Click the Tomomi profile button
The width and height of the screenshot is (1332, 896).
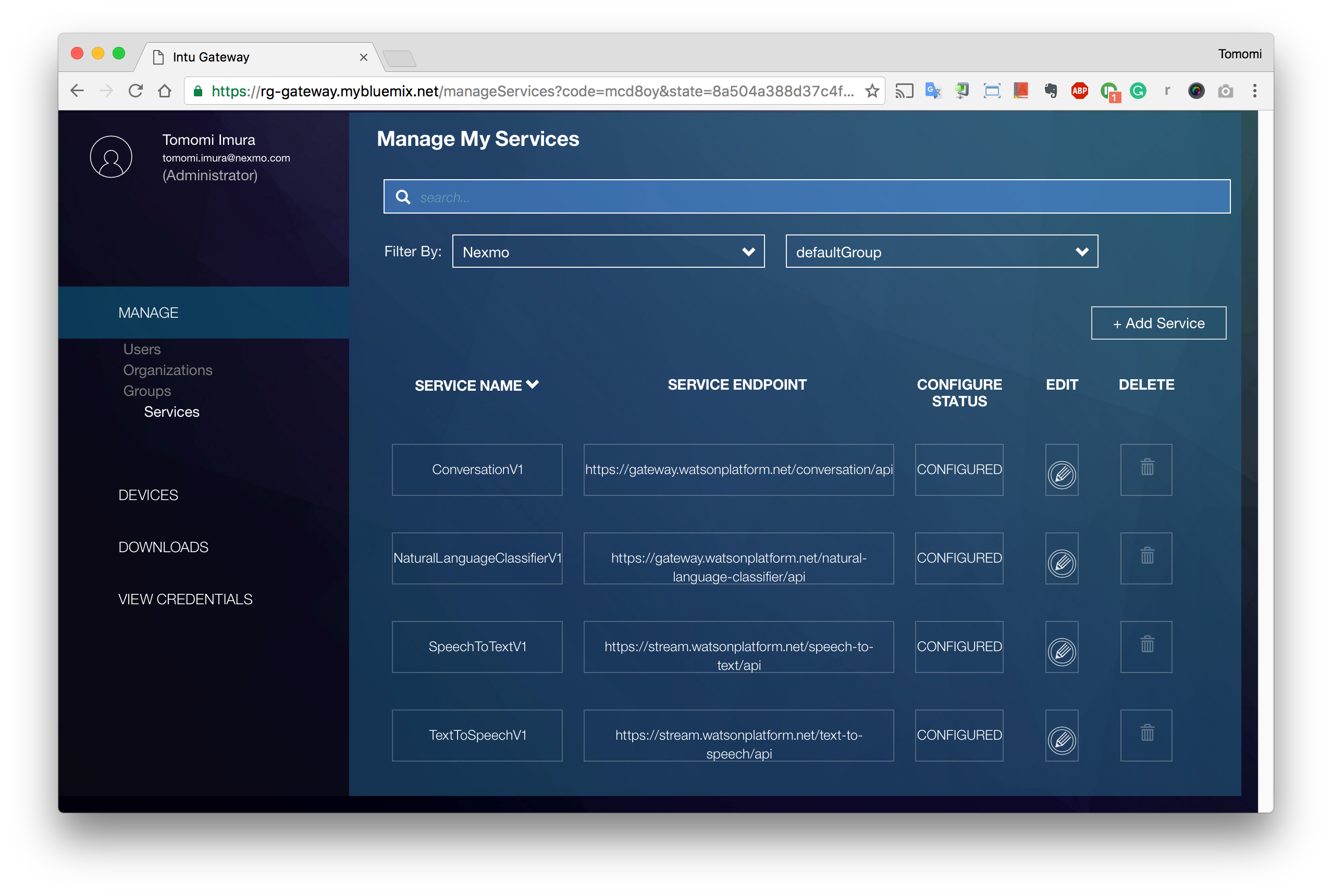(1239, 54)
